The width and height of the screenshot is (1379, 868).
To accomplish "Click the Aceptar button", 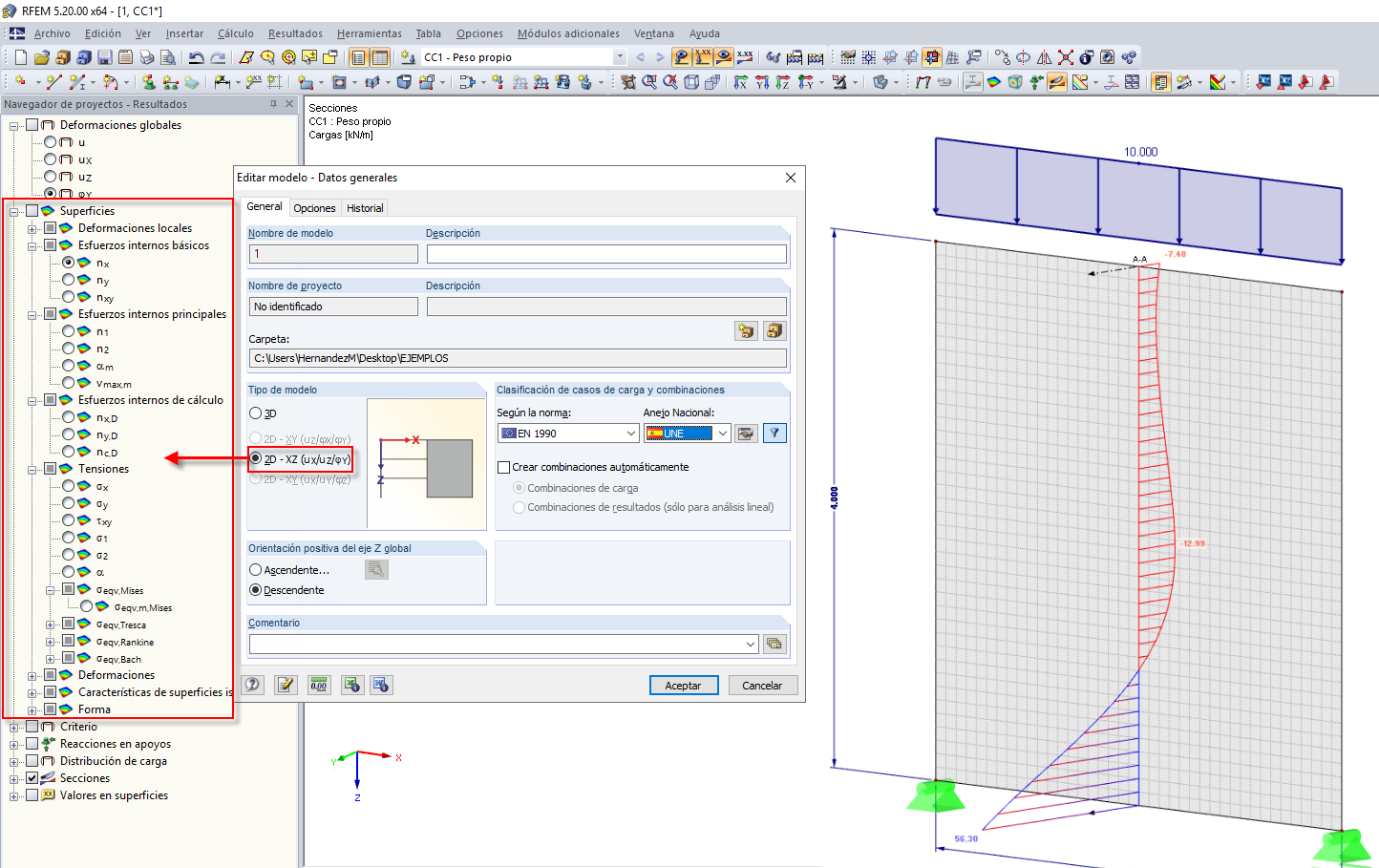I will point(684,686).
